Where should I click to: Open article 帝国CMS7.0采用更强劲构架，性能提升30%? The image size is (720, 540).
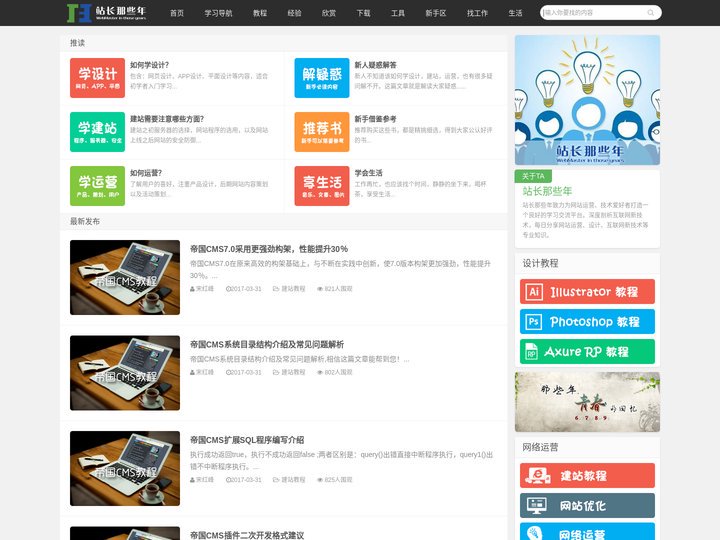point(269,249)
